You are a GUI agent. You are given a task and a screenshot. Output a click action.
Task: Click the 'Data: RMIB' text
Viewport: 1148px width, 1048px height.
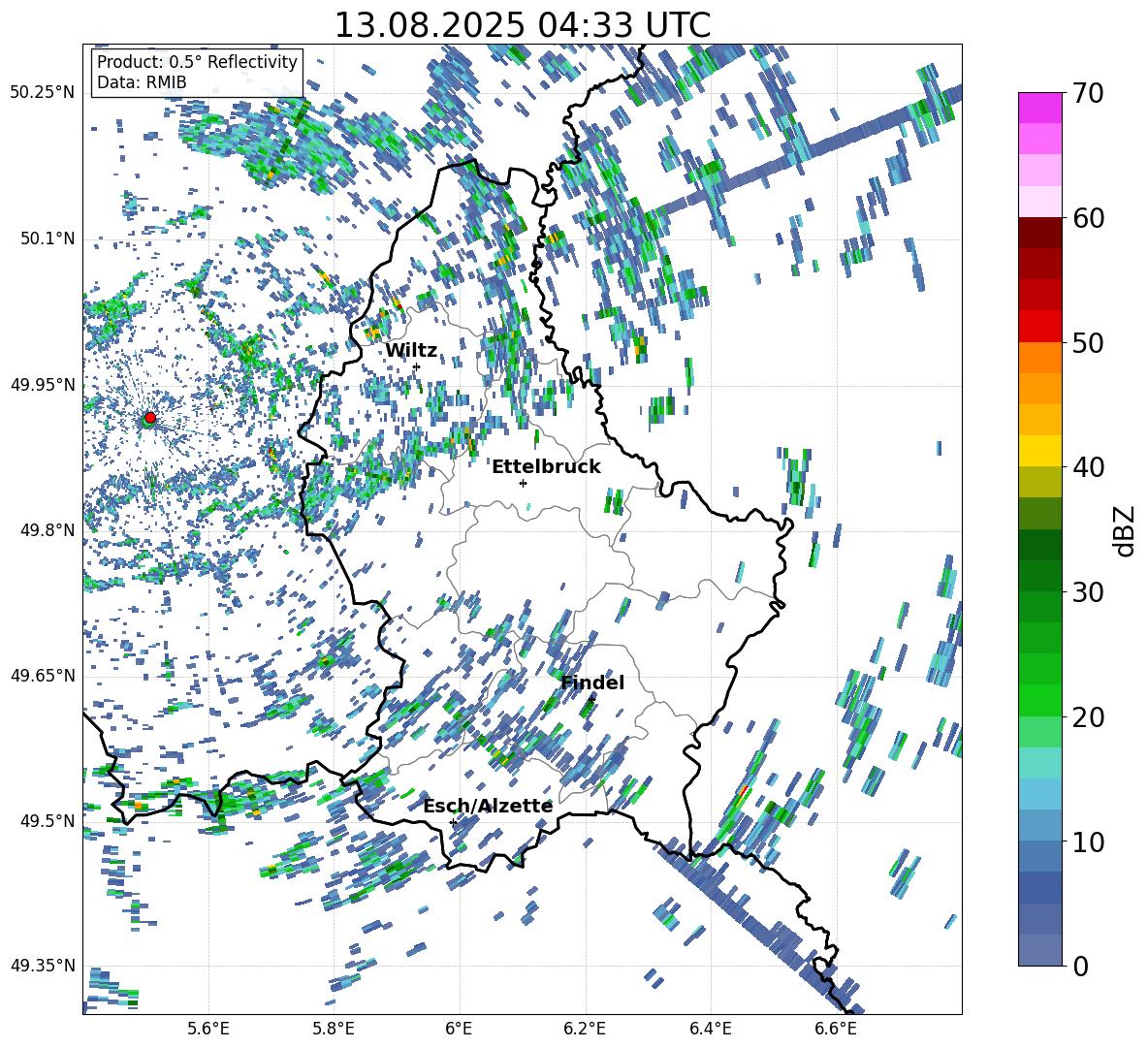(142, 82)
